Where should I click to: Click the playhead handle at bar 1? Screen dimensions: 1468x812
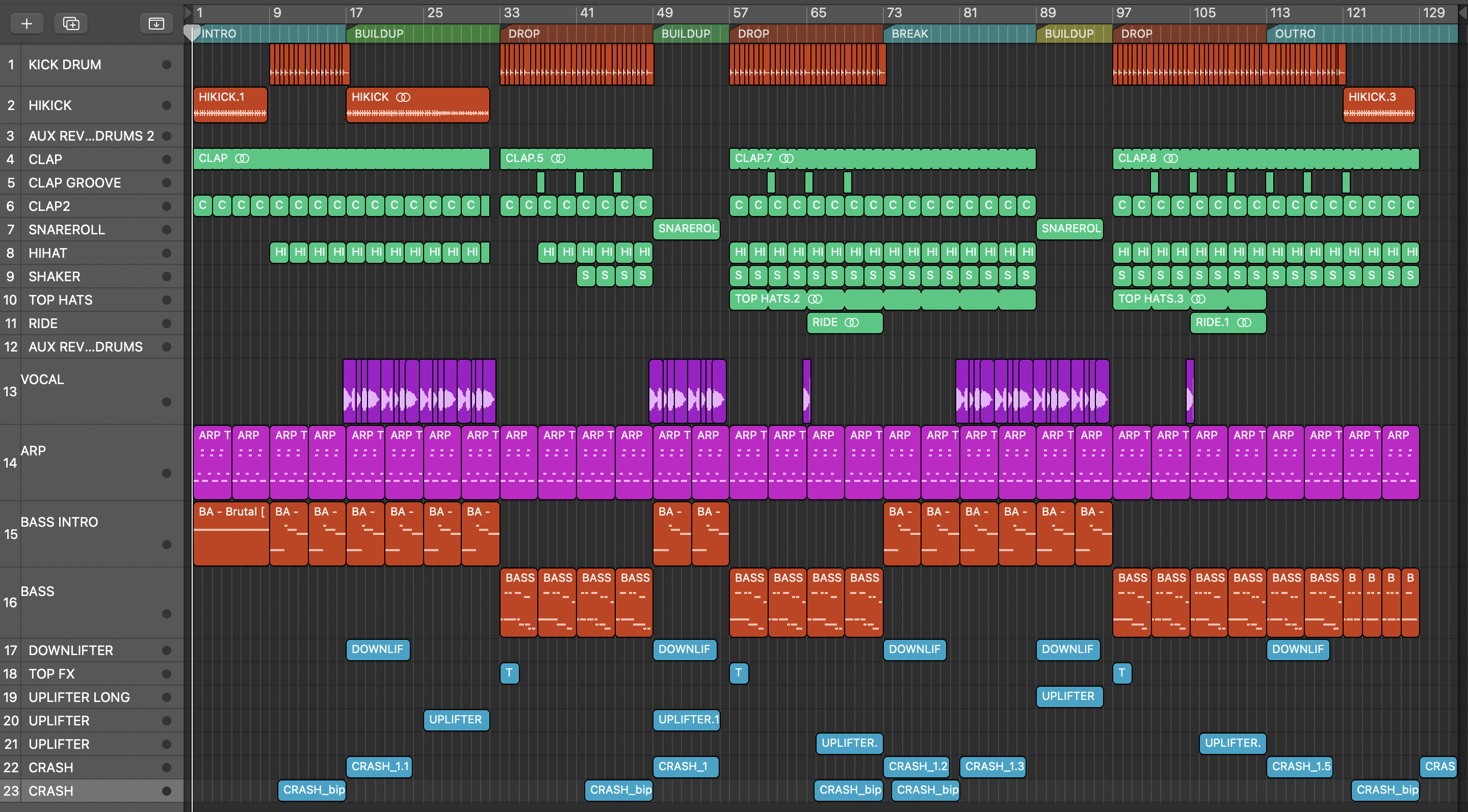pyautogui.click(x=192, y=33)
